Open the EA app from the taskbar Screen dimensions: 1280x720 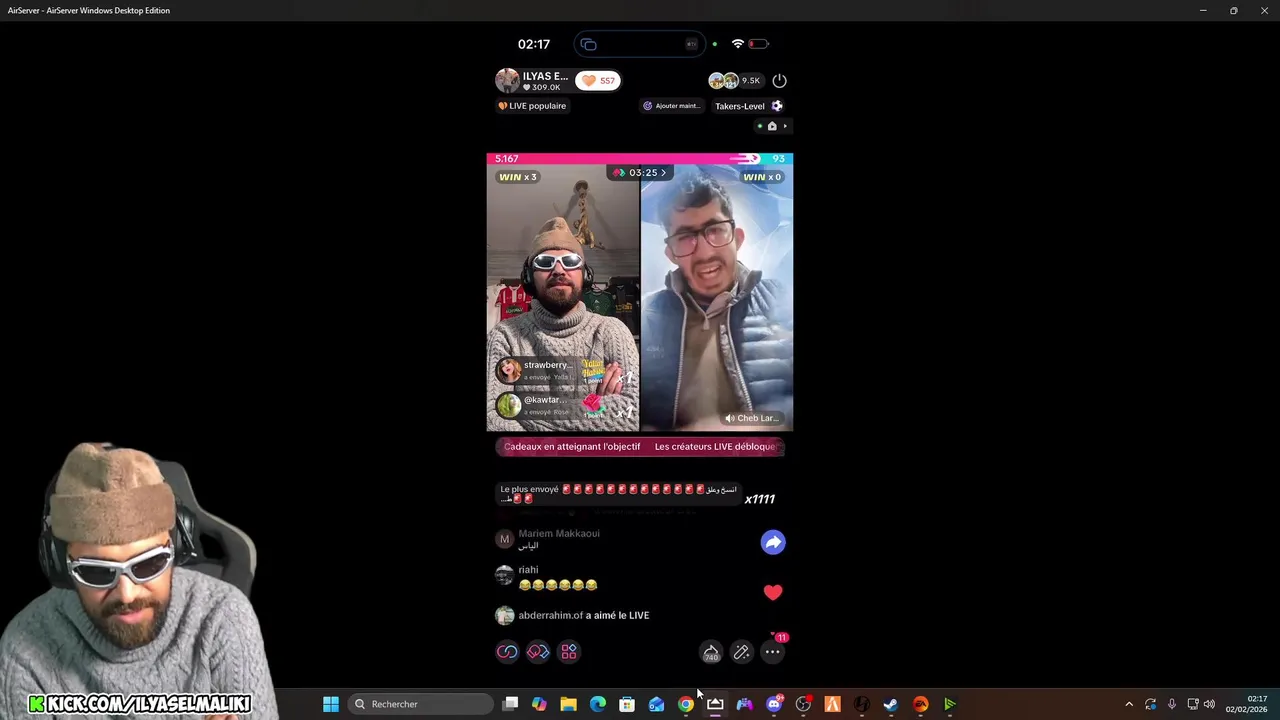click(x=920, y=704)
